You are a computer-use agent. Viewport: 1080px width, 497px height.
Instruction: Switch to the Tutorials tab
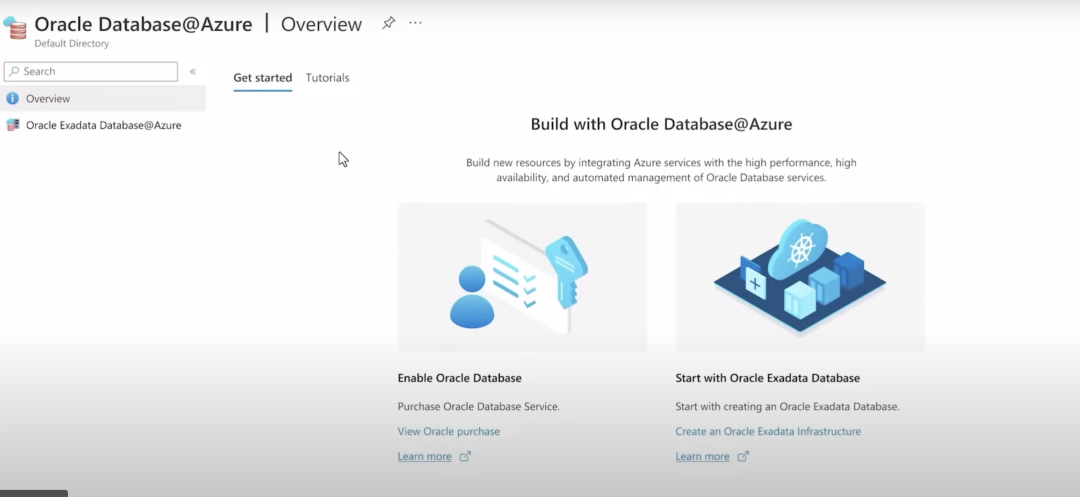tap(328, 78)
